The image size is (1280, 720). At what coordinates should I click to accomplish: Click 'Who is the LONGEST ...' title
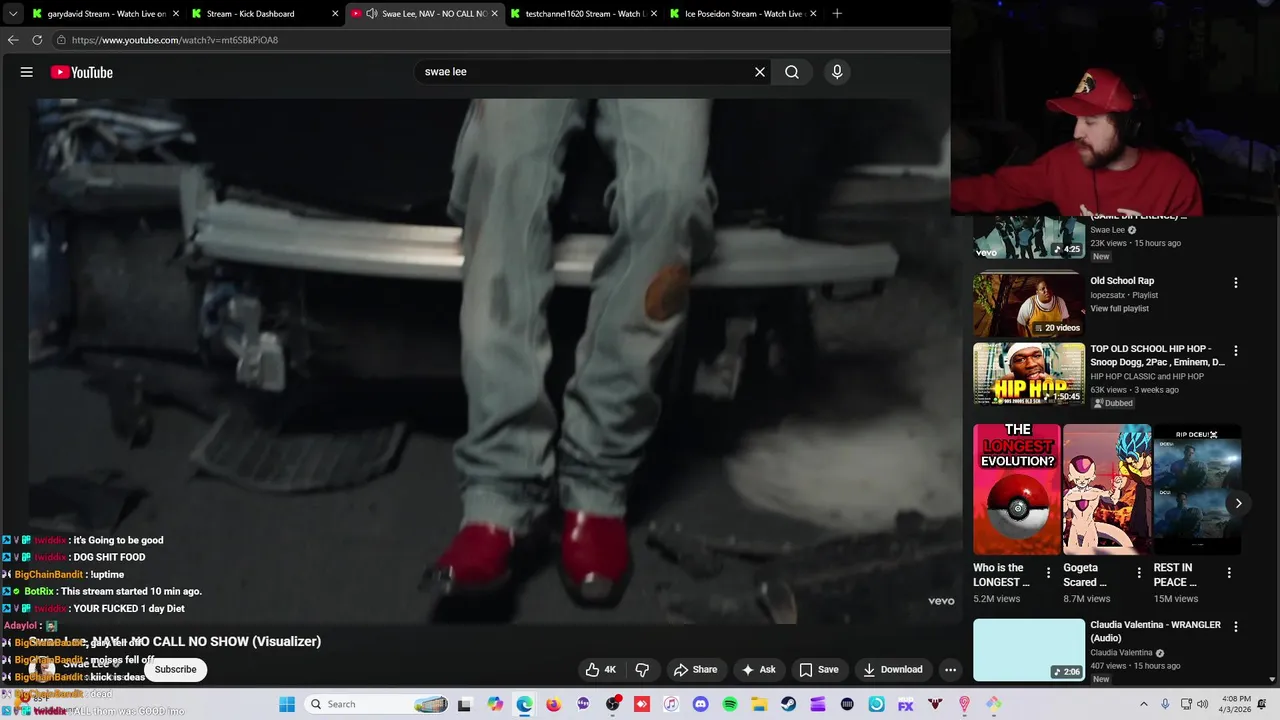click(x=1001, y=574)
